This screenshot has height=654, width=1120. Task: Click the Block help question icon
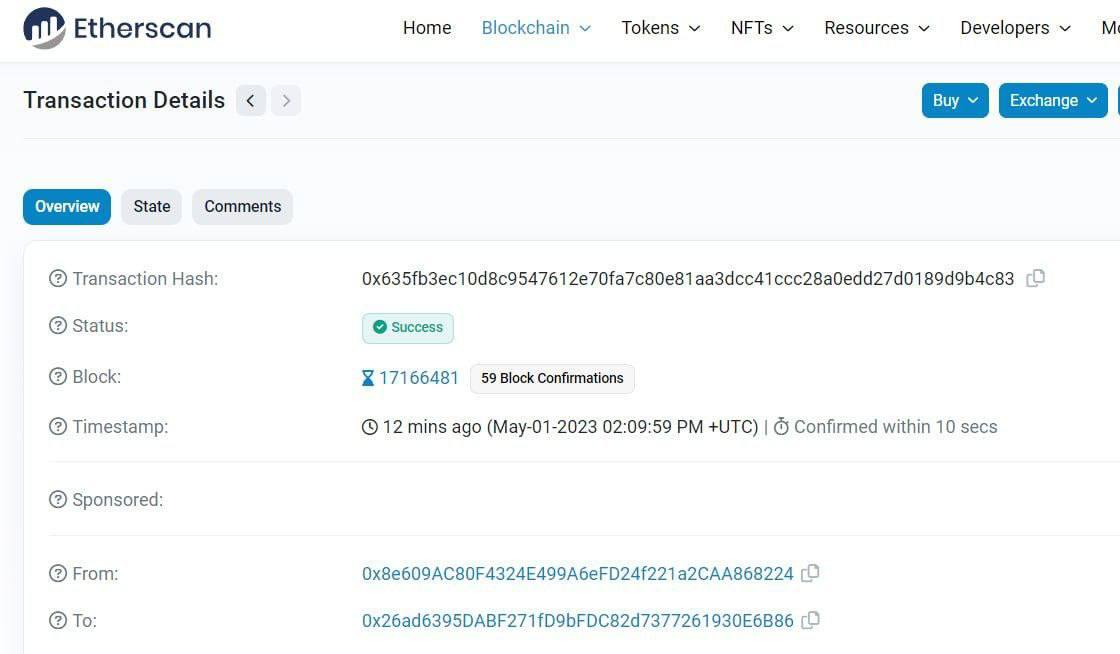click(58, 377)
